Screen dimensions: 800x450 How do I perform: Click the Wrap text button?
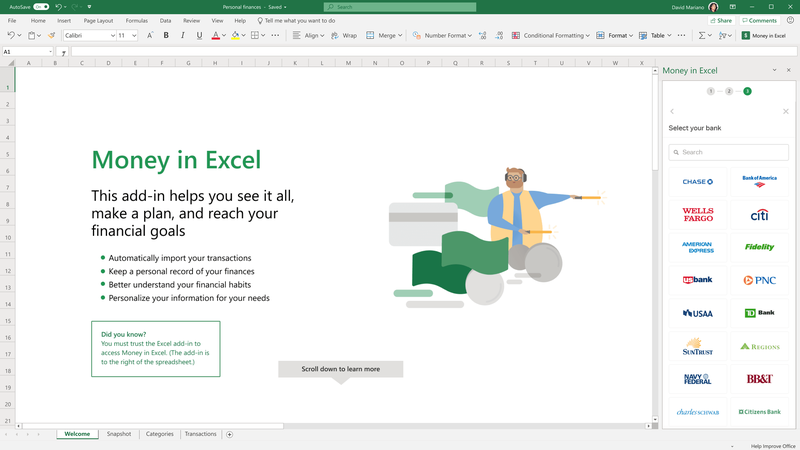pyautogui.click(x=344, y=35)
